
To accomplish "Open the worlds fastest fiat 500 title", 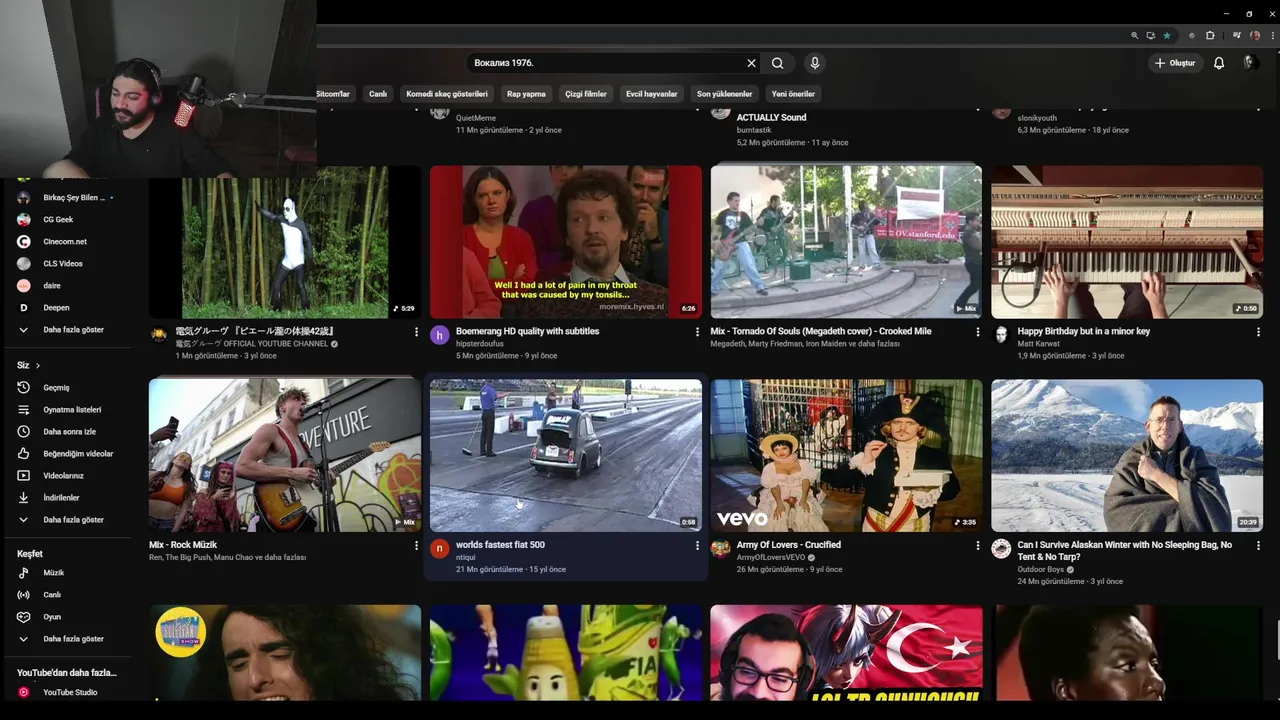I will [500, 545].
